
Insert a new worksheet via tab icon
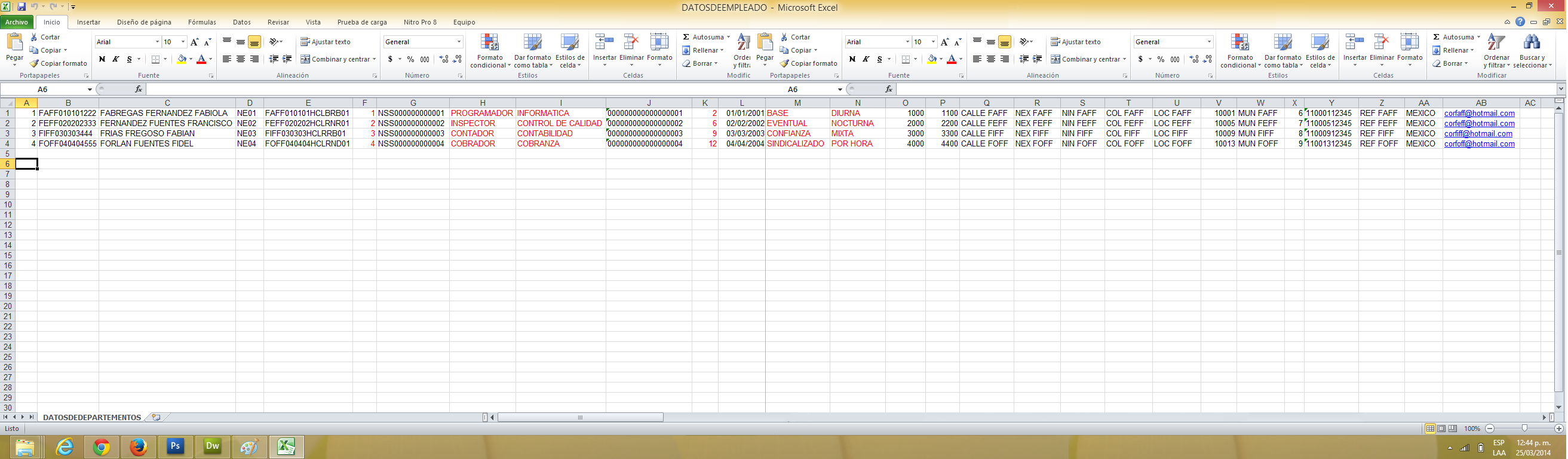(x=157, y=418)
